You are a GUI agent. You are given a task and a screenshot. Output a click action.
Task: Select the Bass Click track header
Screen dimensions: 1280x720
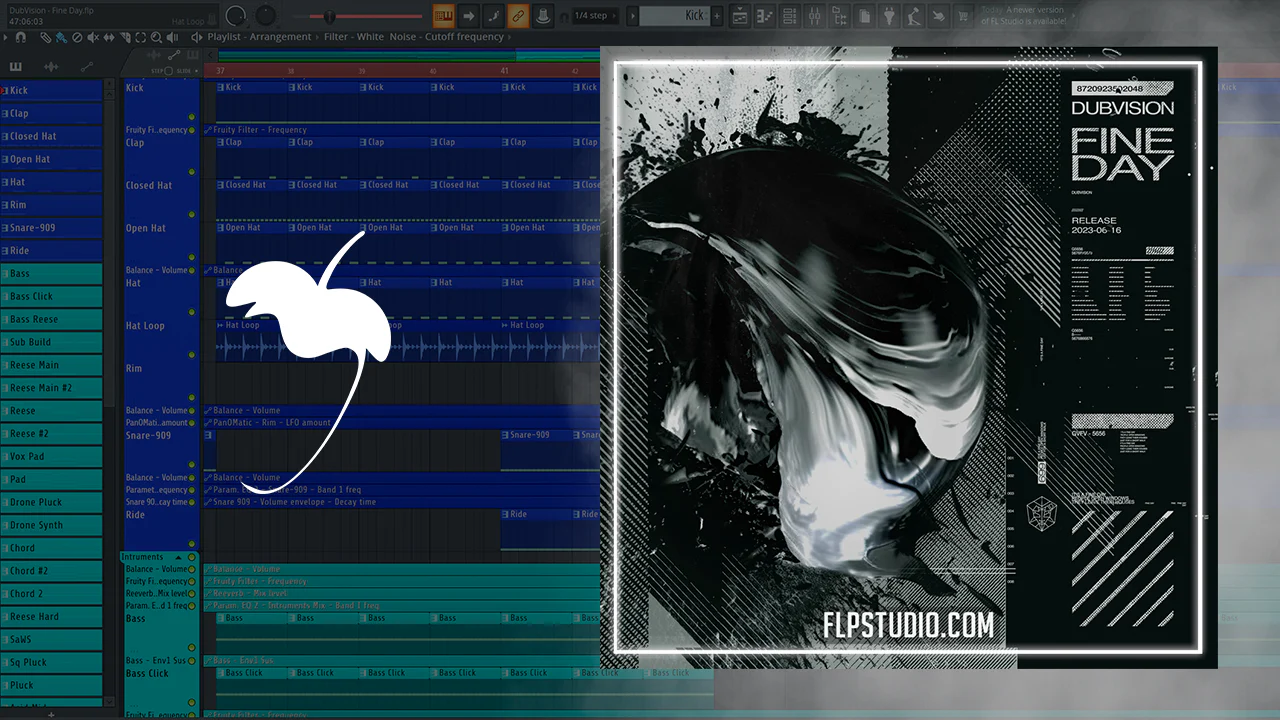(161, 687)
